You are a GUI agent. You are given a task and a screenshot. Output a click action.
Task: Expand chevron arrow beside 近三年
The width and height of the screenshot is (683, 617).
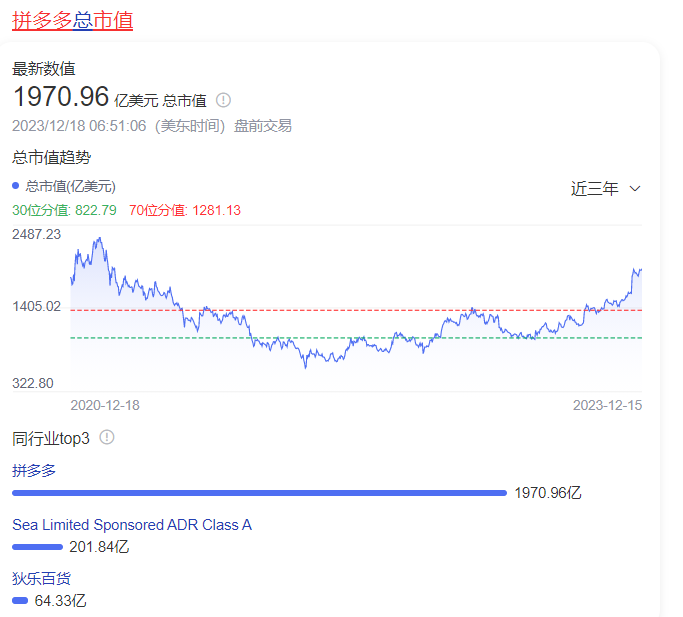click(635, 189)
